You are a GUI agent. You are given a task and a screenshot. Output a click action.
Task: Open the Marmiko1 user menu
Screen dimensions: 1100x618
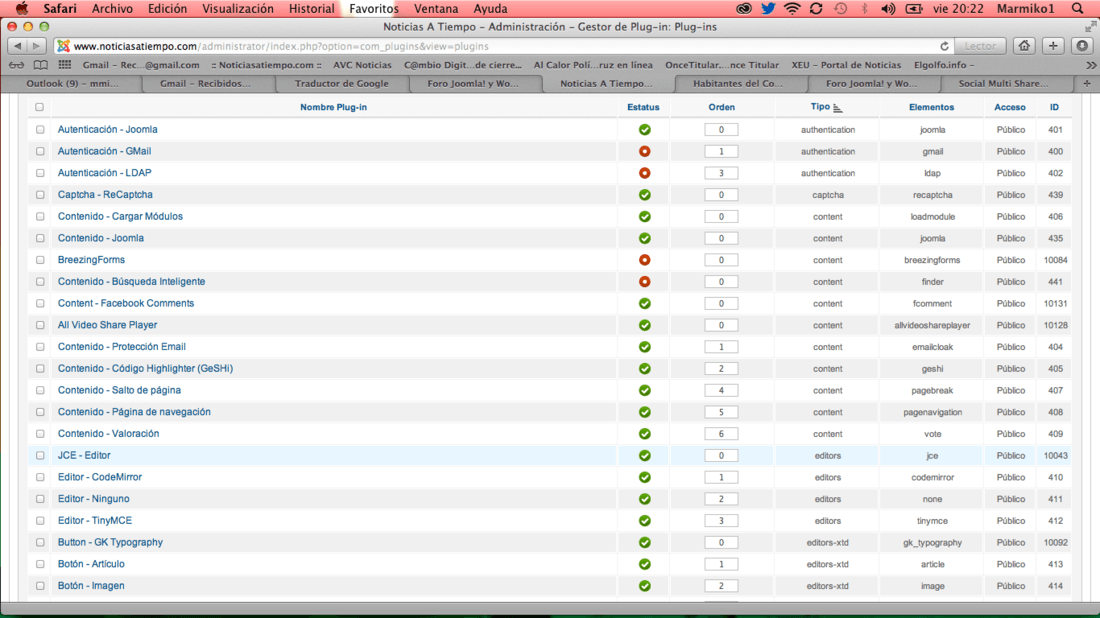point(1025,8)
